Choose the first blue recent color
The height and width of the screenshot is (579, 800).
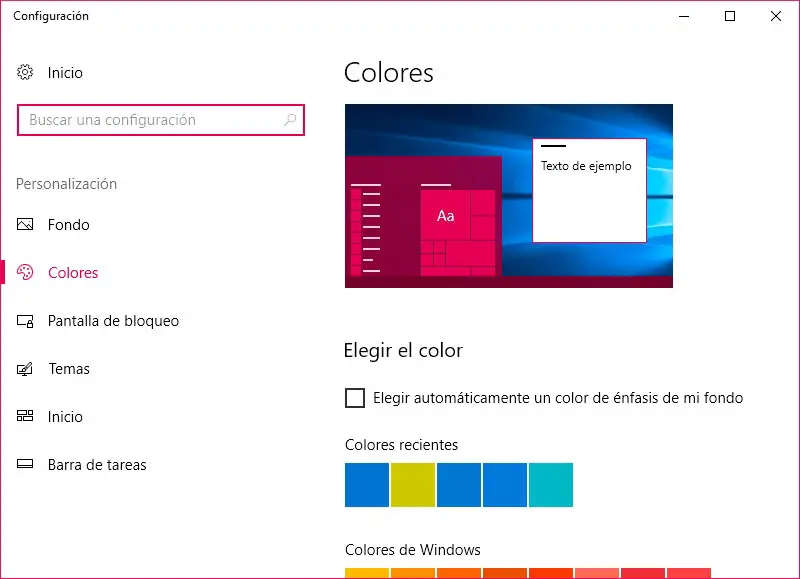click(x=367, y=485)
